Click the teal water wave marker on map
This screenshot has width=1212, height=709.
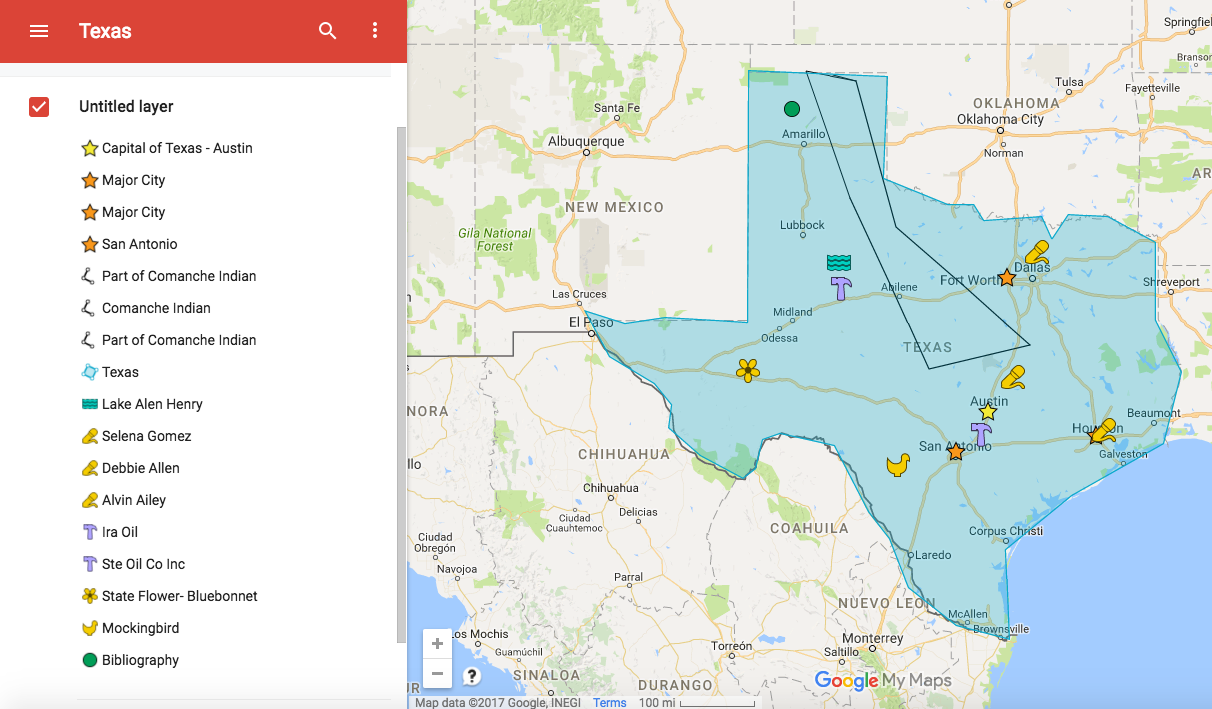[839, 263]
